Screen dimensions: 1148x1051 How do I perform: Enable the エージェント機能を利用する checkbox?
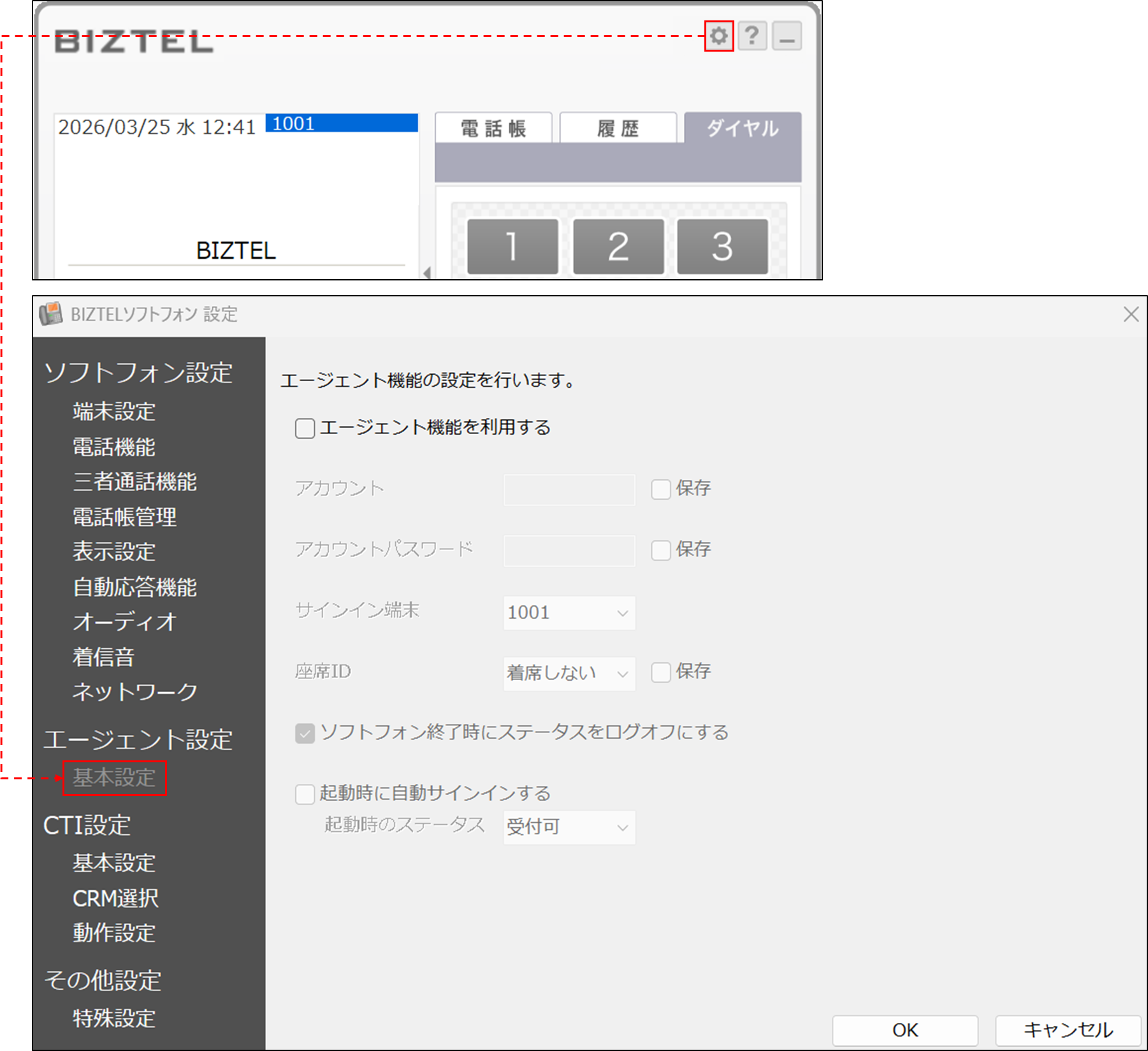click(305, 428)
